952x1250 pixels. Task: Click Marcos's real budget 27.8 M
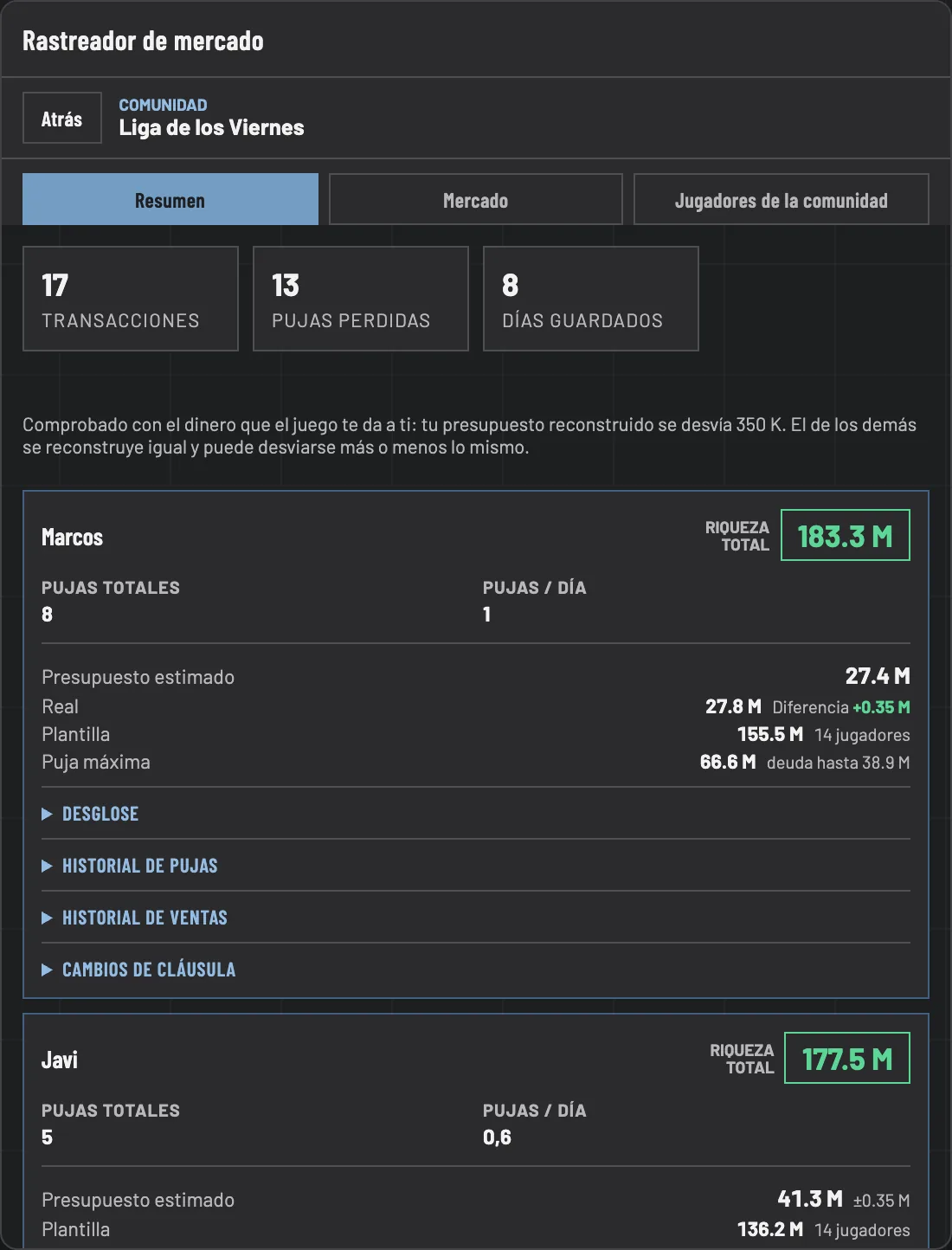733,706
